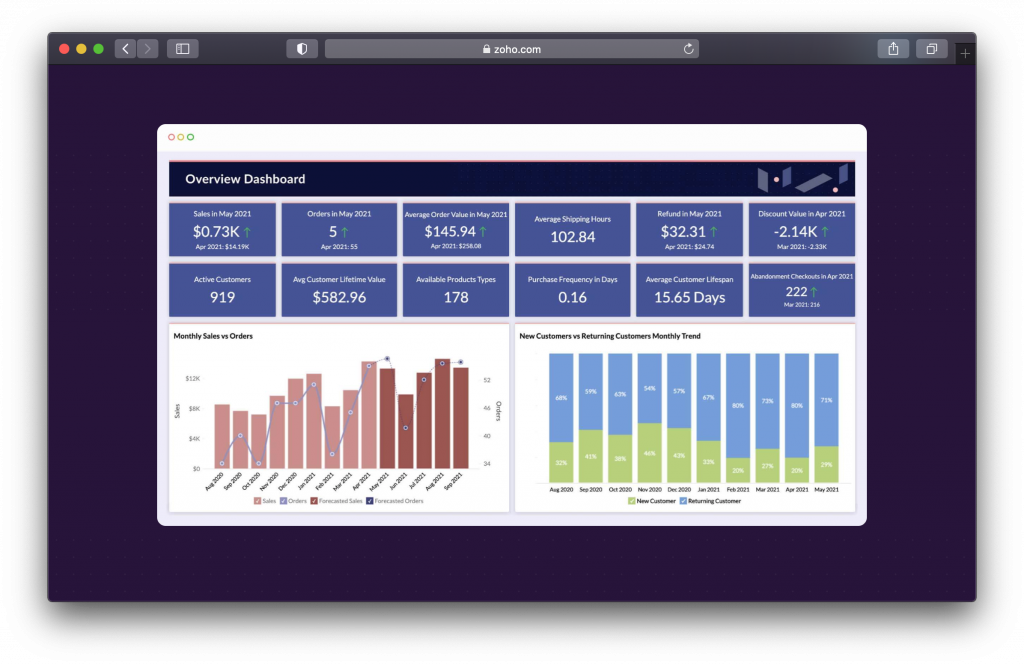Click the $4K tick on the Sales axis
The image size is (1024, 665).
pyautogui.click(x=194, y=438)
